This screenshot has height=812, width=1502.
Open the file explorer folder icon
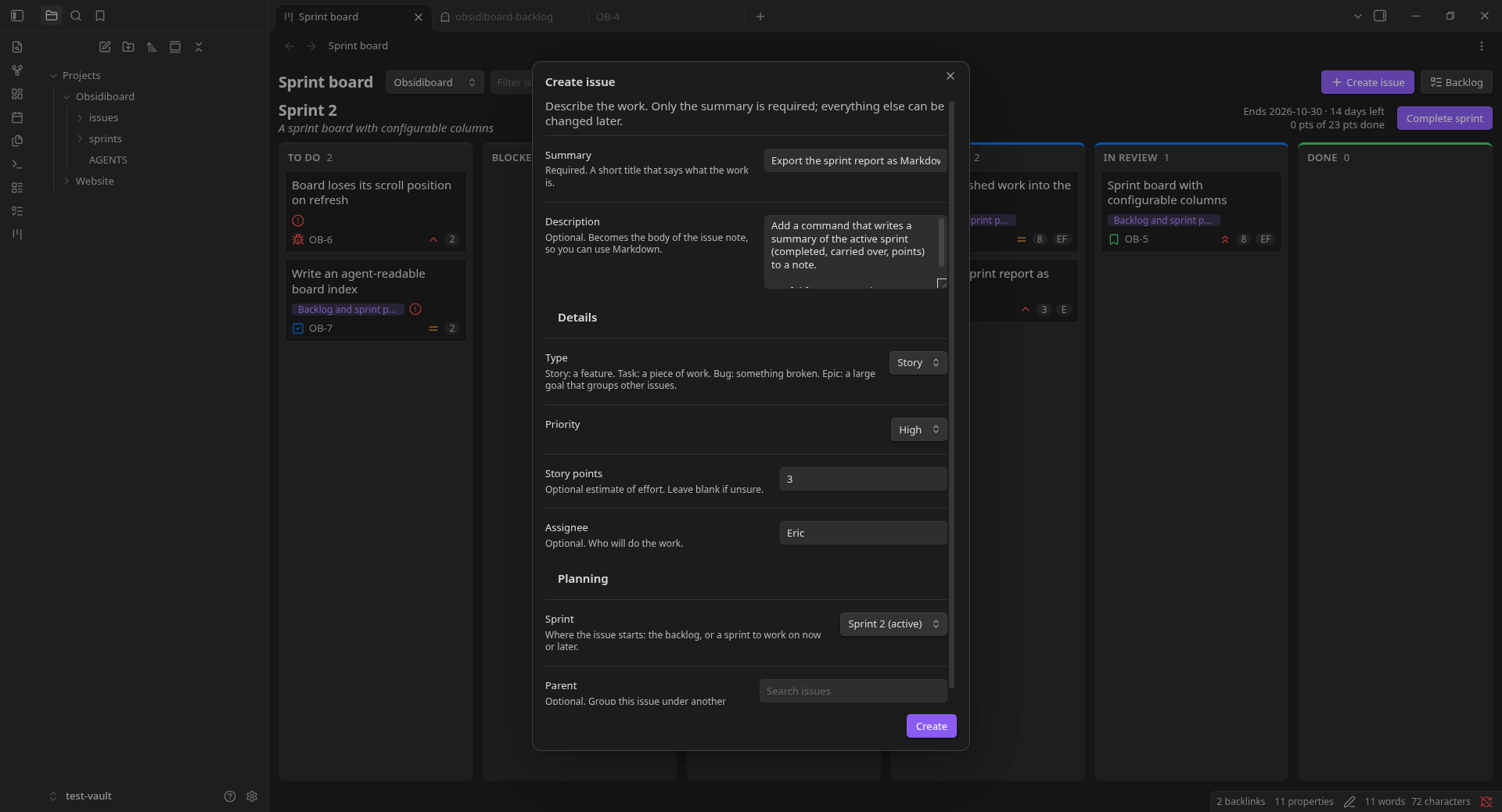pyautogui.click(x=52, y=16)
